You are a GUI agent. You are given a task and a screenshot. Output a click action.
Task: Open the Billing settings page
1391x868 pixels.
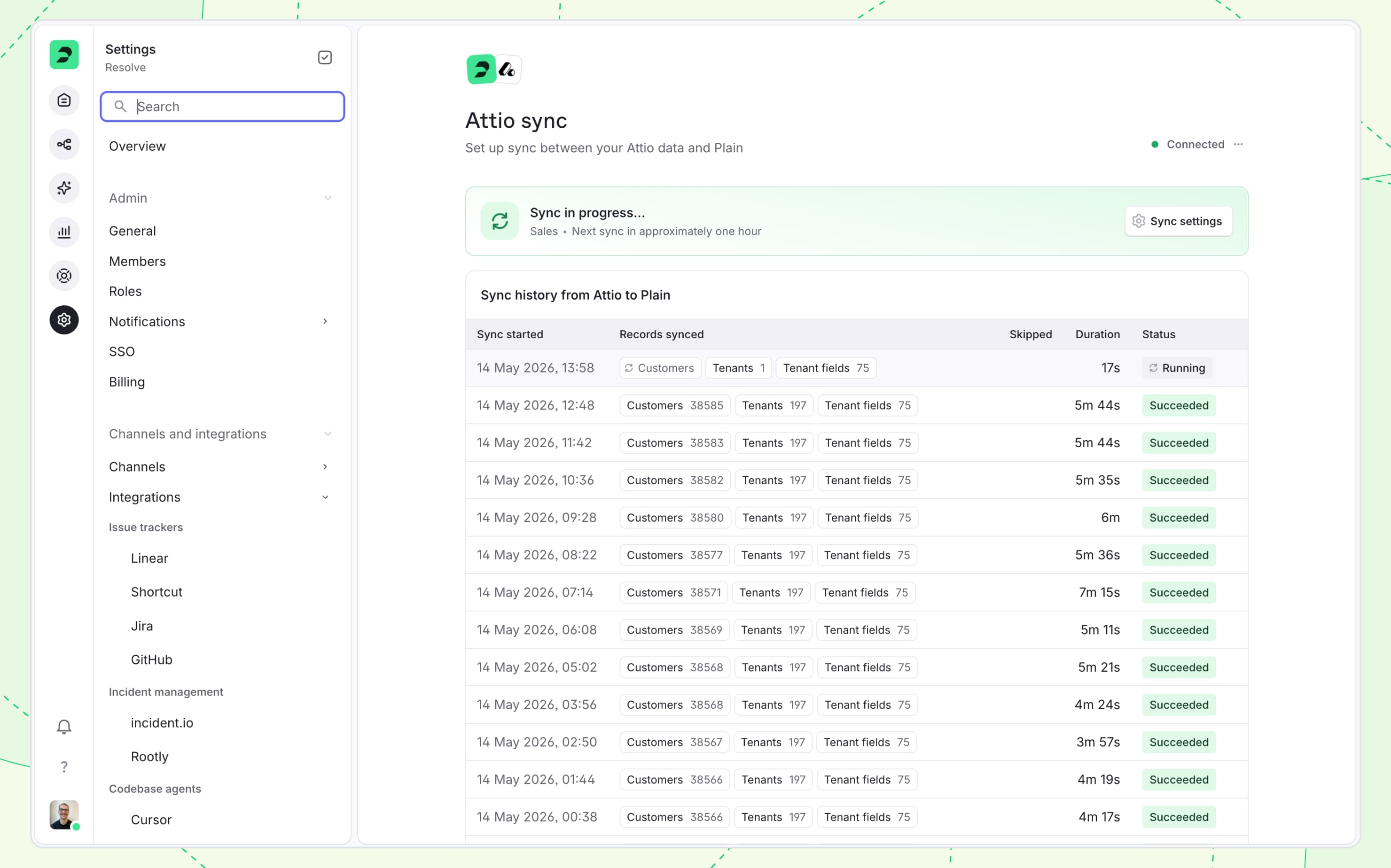tap(127, 382)
